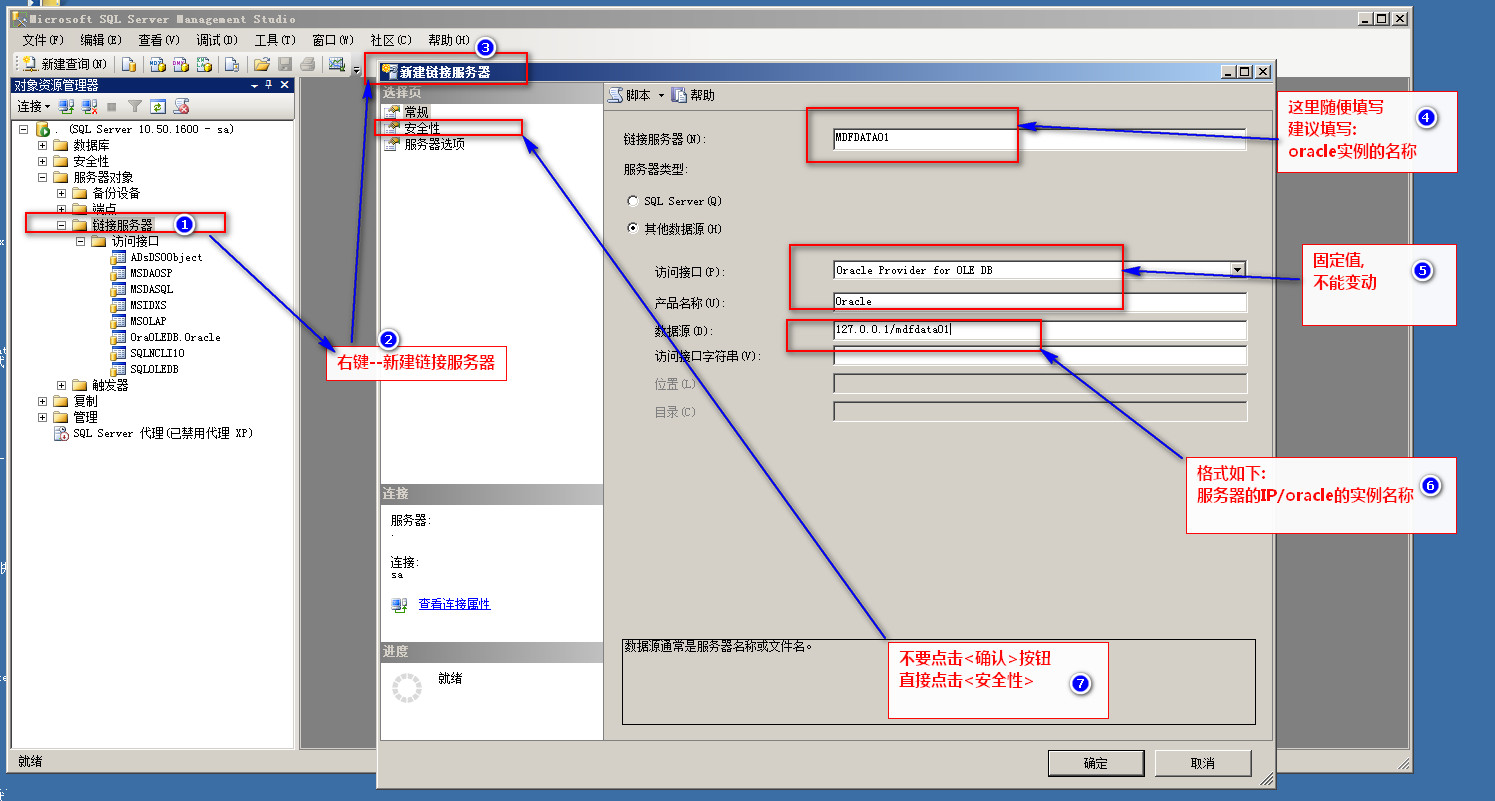Click the OraOLEDB.Oracle provider item
This screenshot has height=801, width=1495.
[174, 337]
